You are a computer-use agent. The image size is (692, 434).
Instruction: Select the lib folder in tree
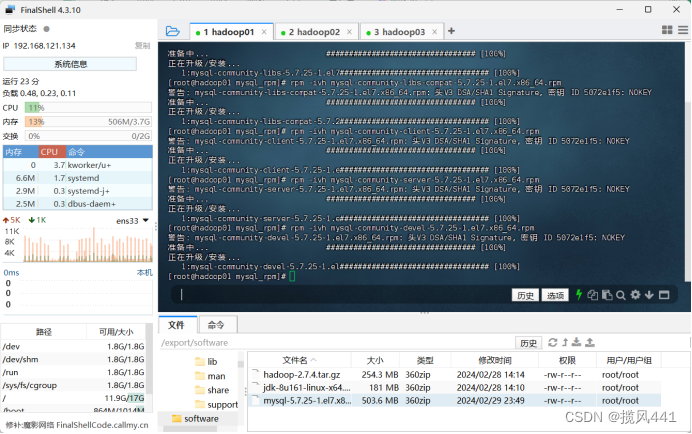pyautogui.click(x=206, y=362)
